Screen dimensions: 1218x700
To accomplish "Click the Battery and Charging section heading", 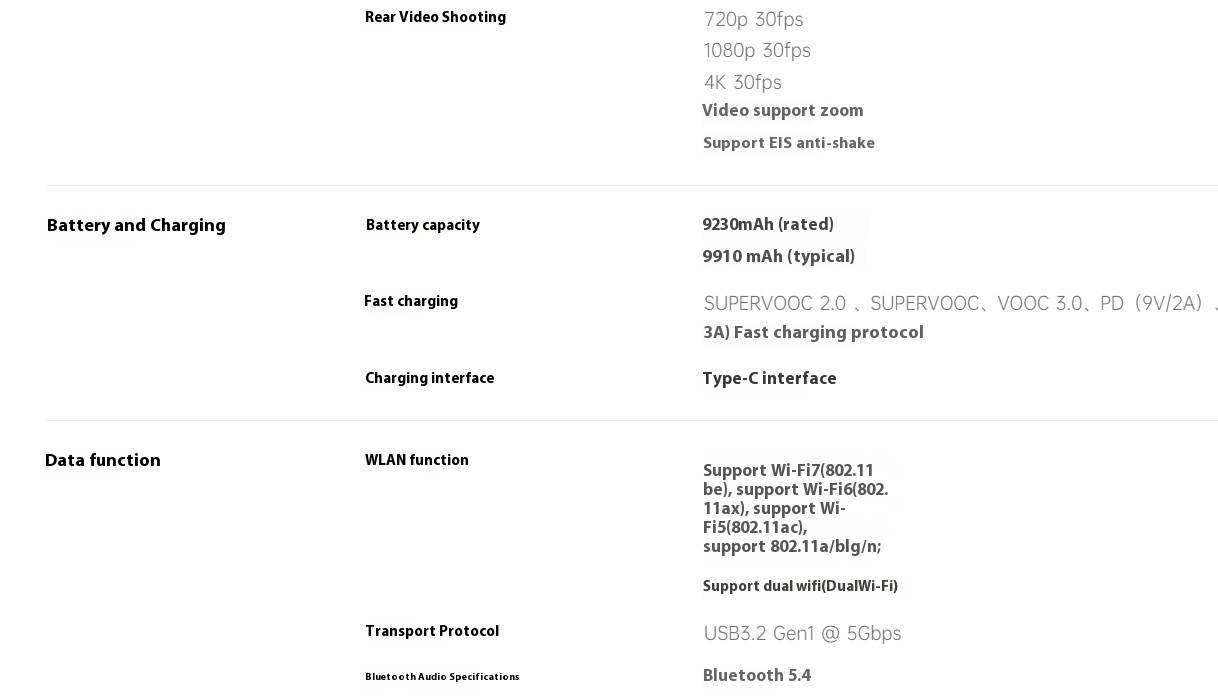I will point(136,226).
